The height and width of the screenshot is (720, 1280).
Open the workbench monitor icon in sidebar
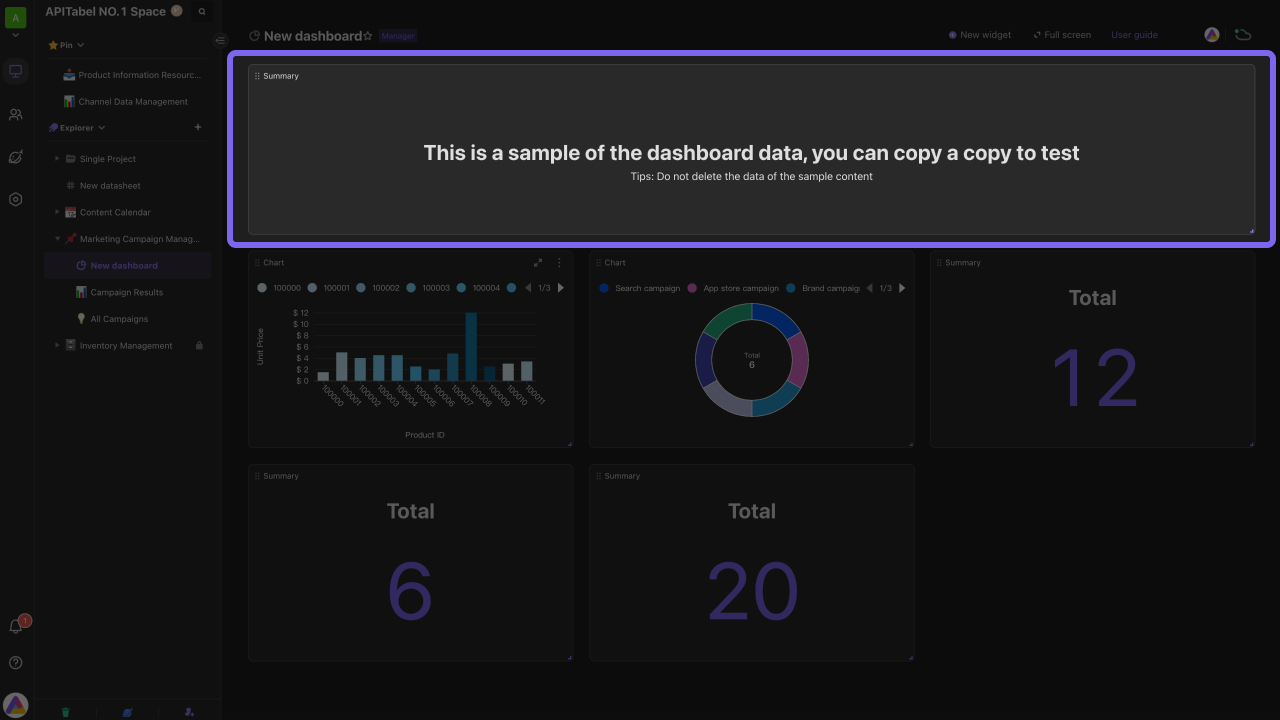click(x=15, y=71)
